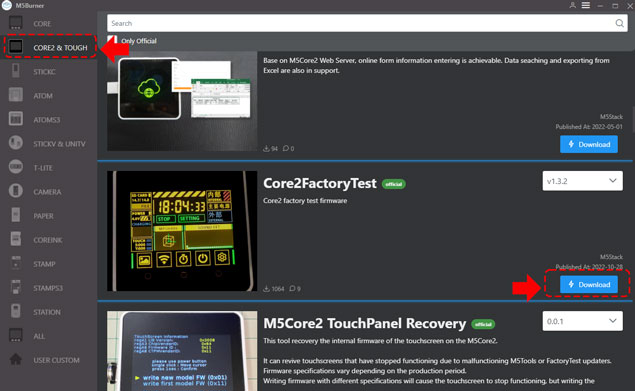Switch to the ATOM category label
The image size is (635, 391).
(x=43, y=96)
